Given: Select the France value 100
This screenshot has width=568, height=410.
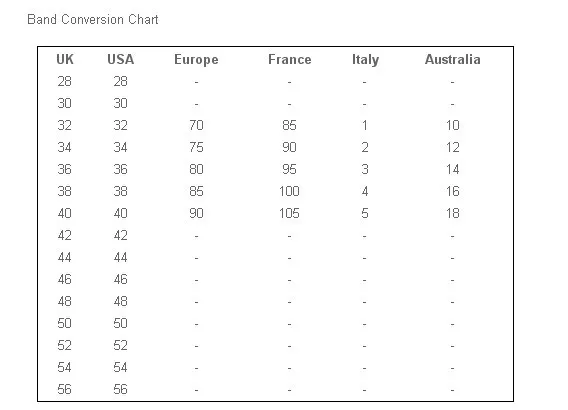Looking at the screenshot, I should (x=289, y=191).
